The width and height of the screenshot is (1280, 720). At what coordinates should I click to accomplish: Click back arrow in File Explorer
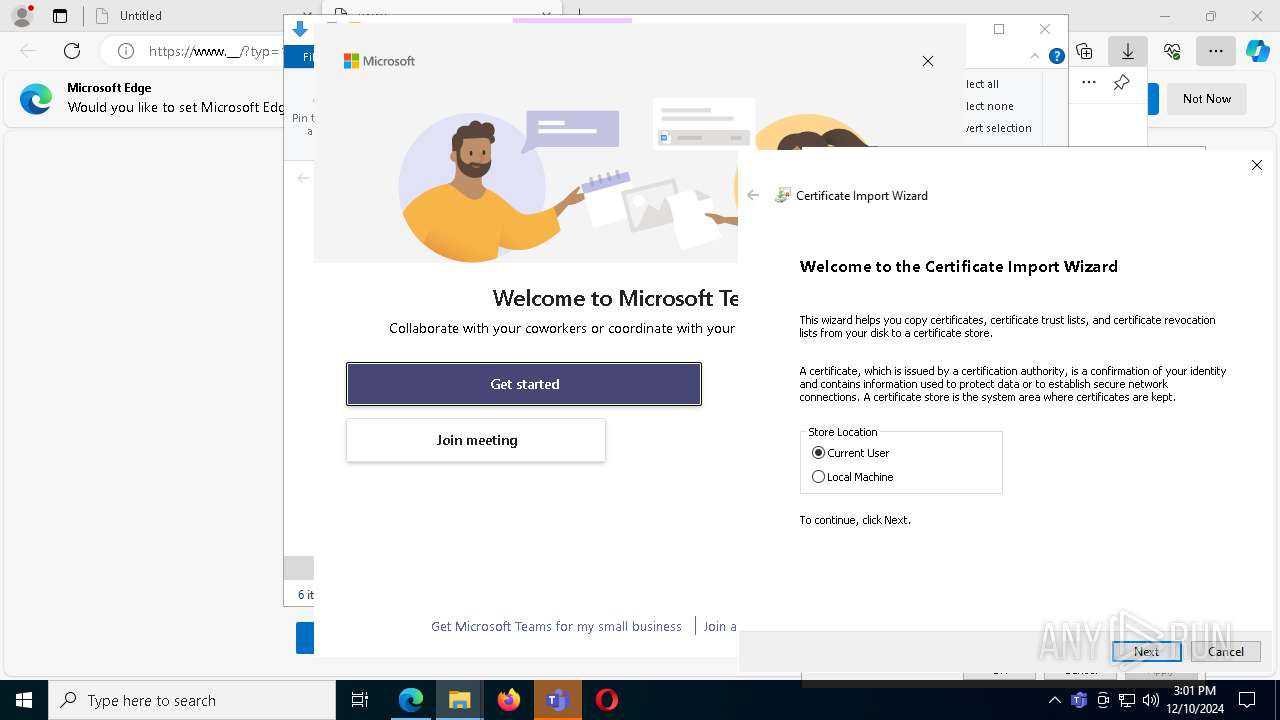(x=302, y=178)
